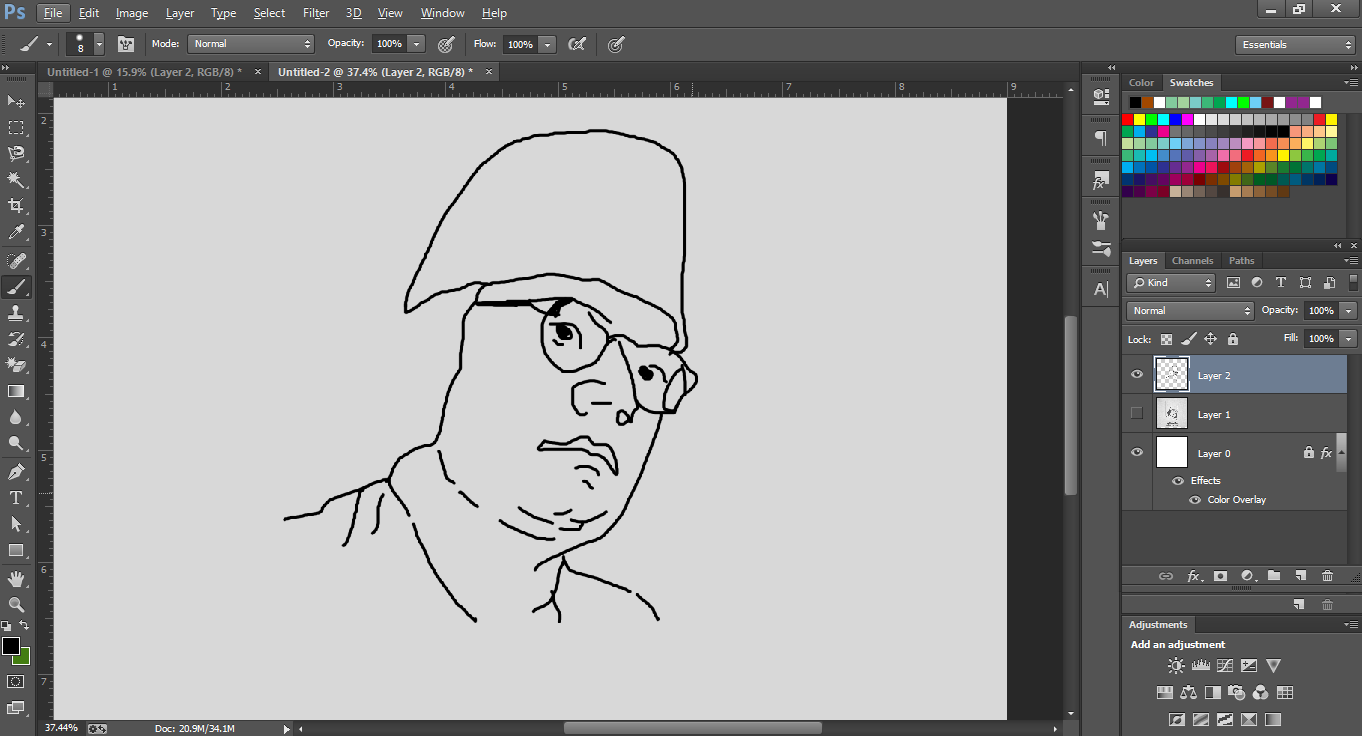Click Layer 2 thumbnail
The image size is (1362, 736).
coord(1171,375)
